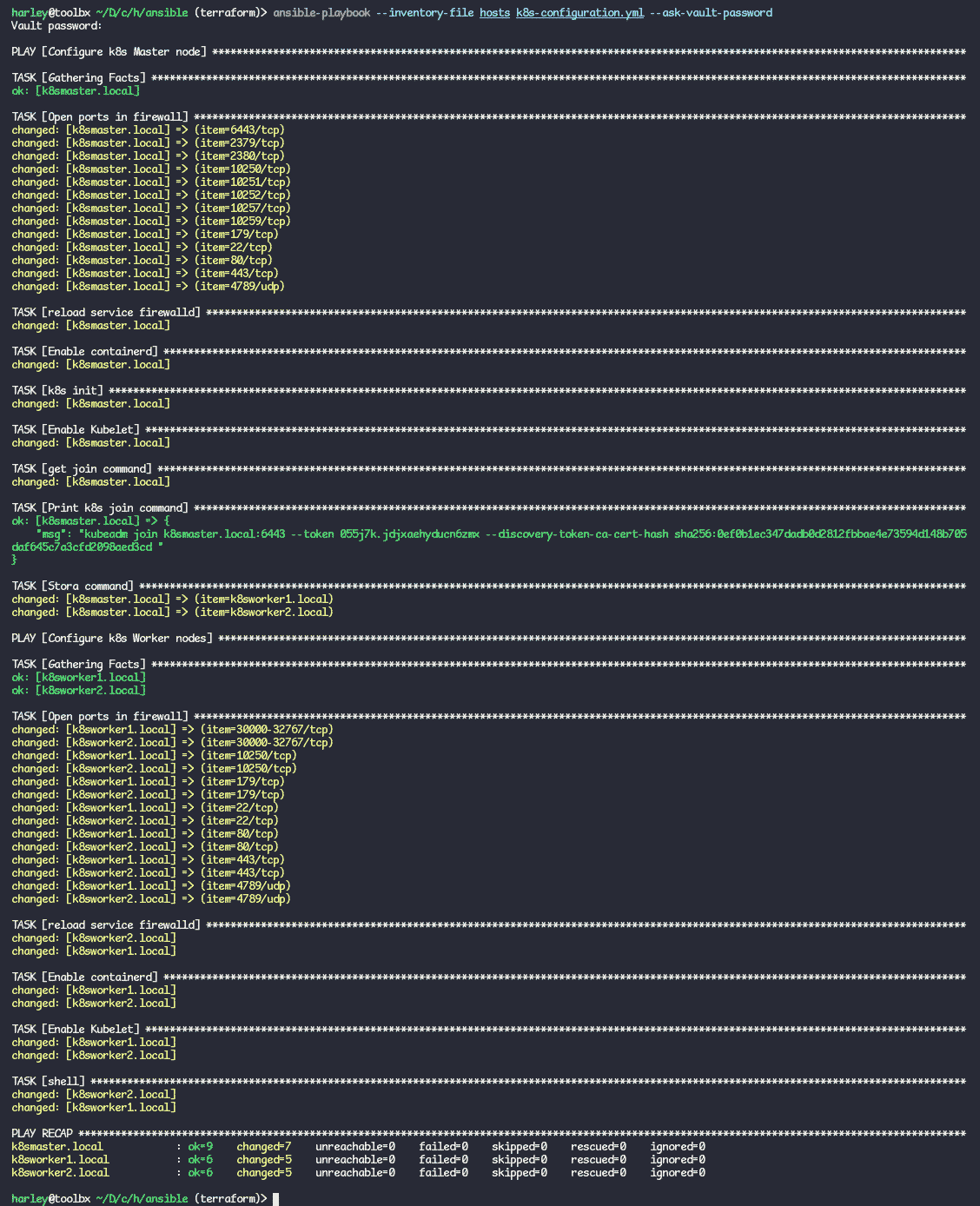Click "TASK [Print k8s join command]" header

tap(99, 508)
